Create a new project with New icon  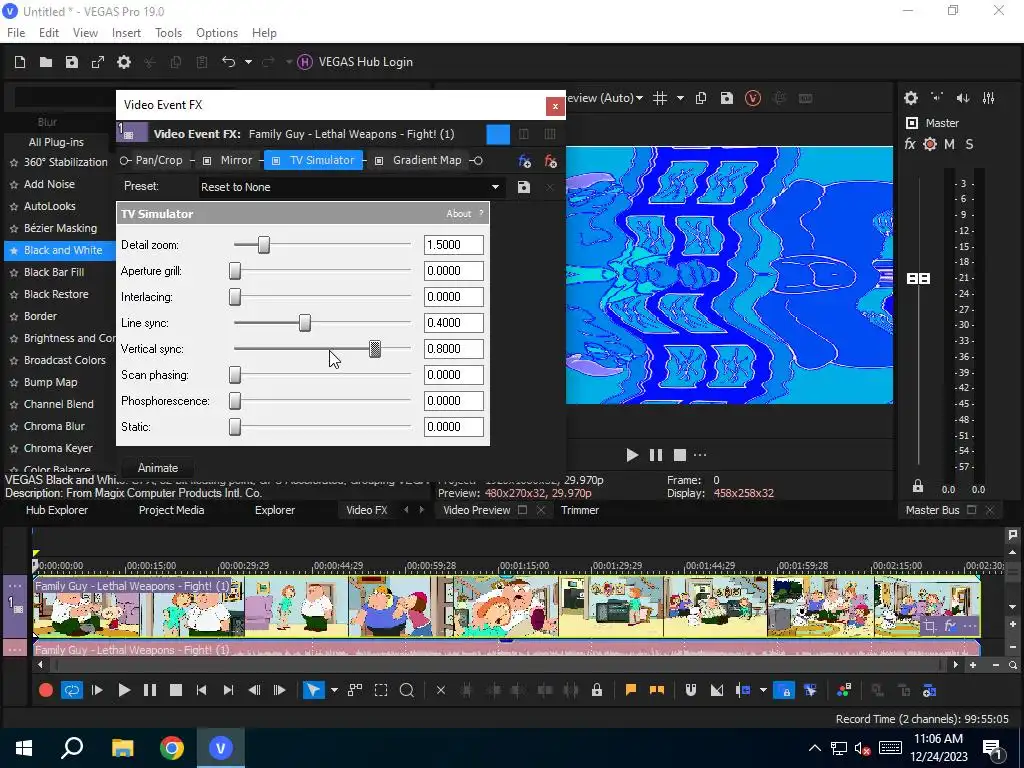click(20, 62)
